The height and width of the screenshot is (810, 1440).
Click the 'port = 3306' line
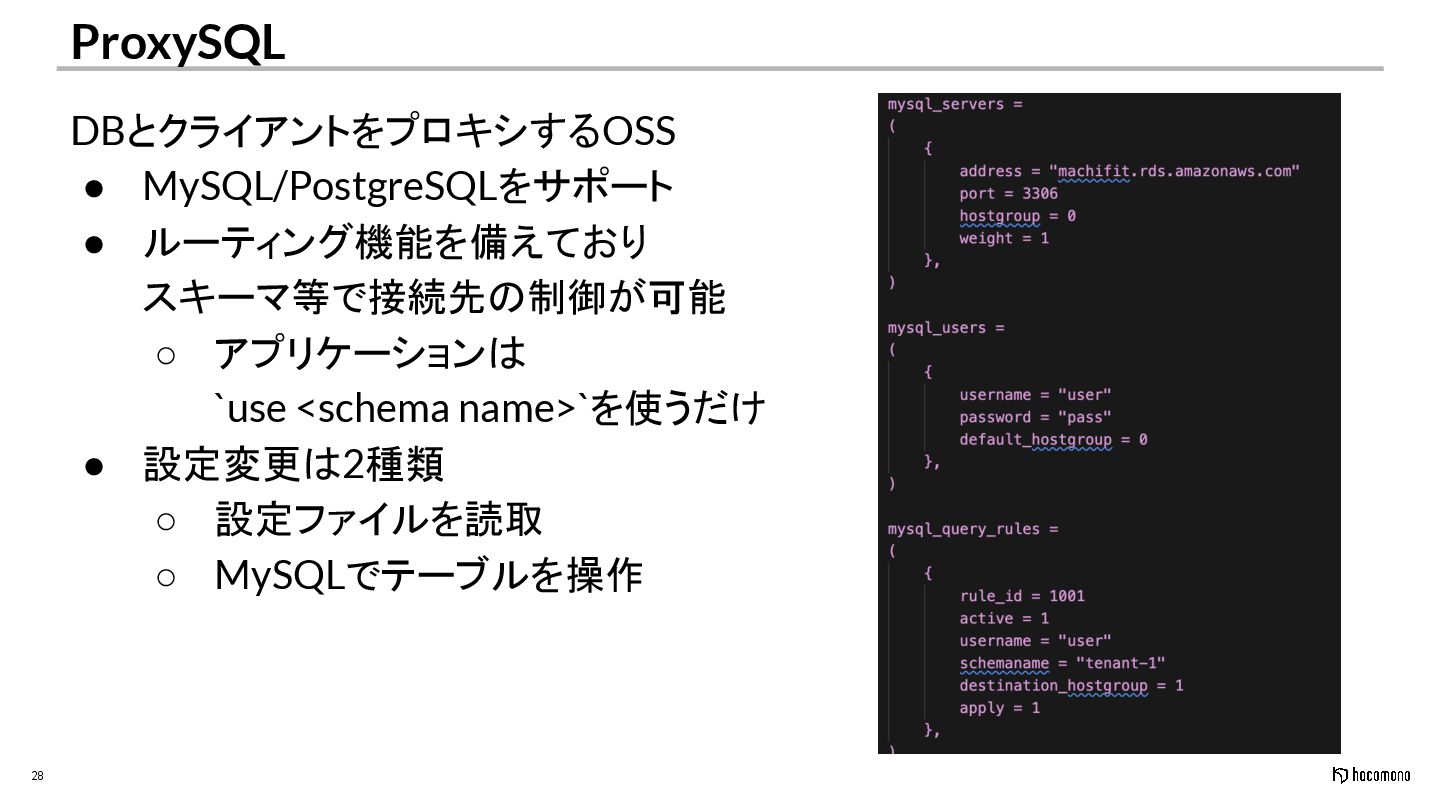(x=1008, y=193)
